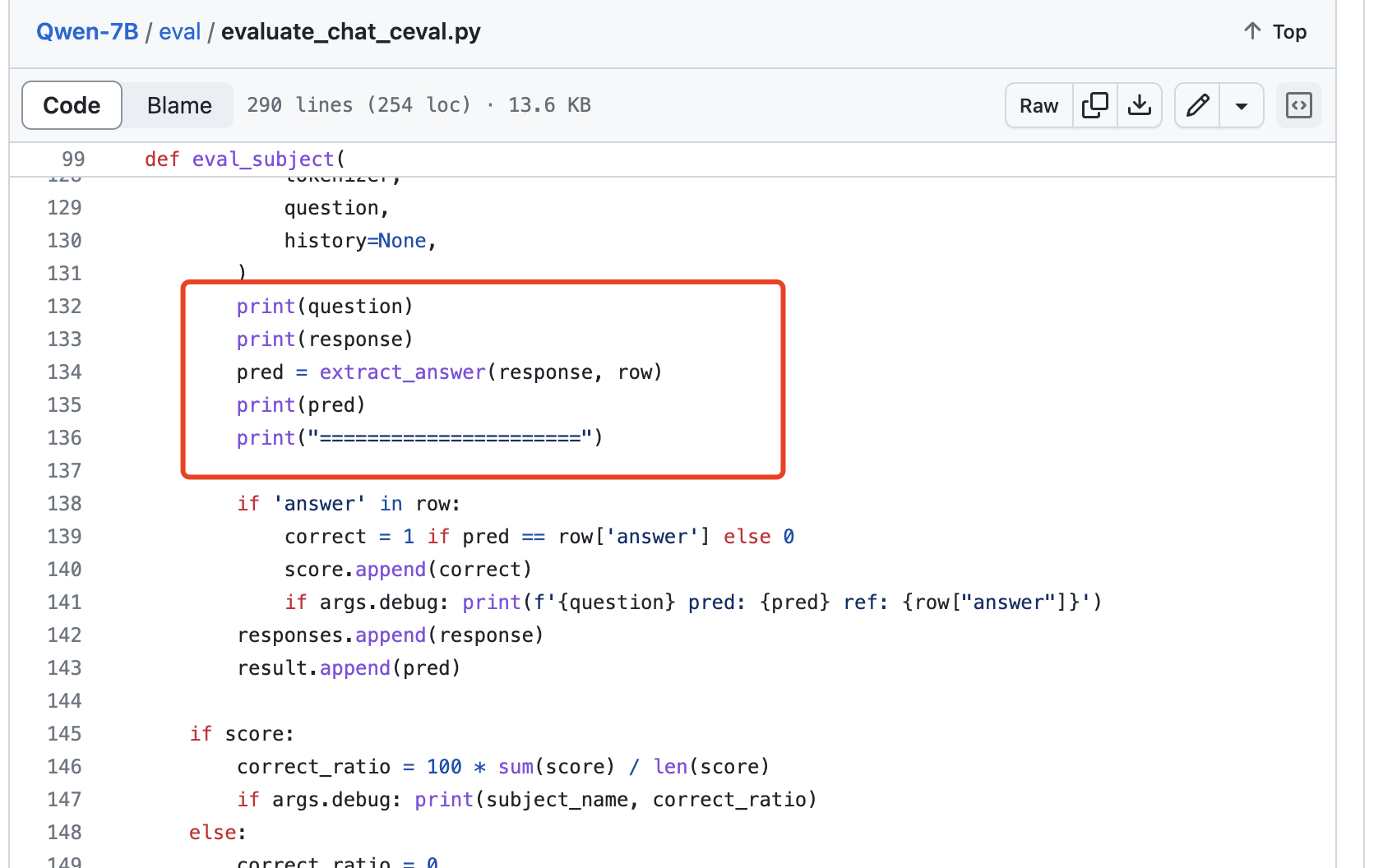Select line number 130
Image resolution: width=1383 pixels, height=868 pixels.
pos(64,240)
